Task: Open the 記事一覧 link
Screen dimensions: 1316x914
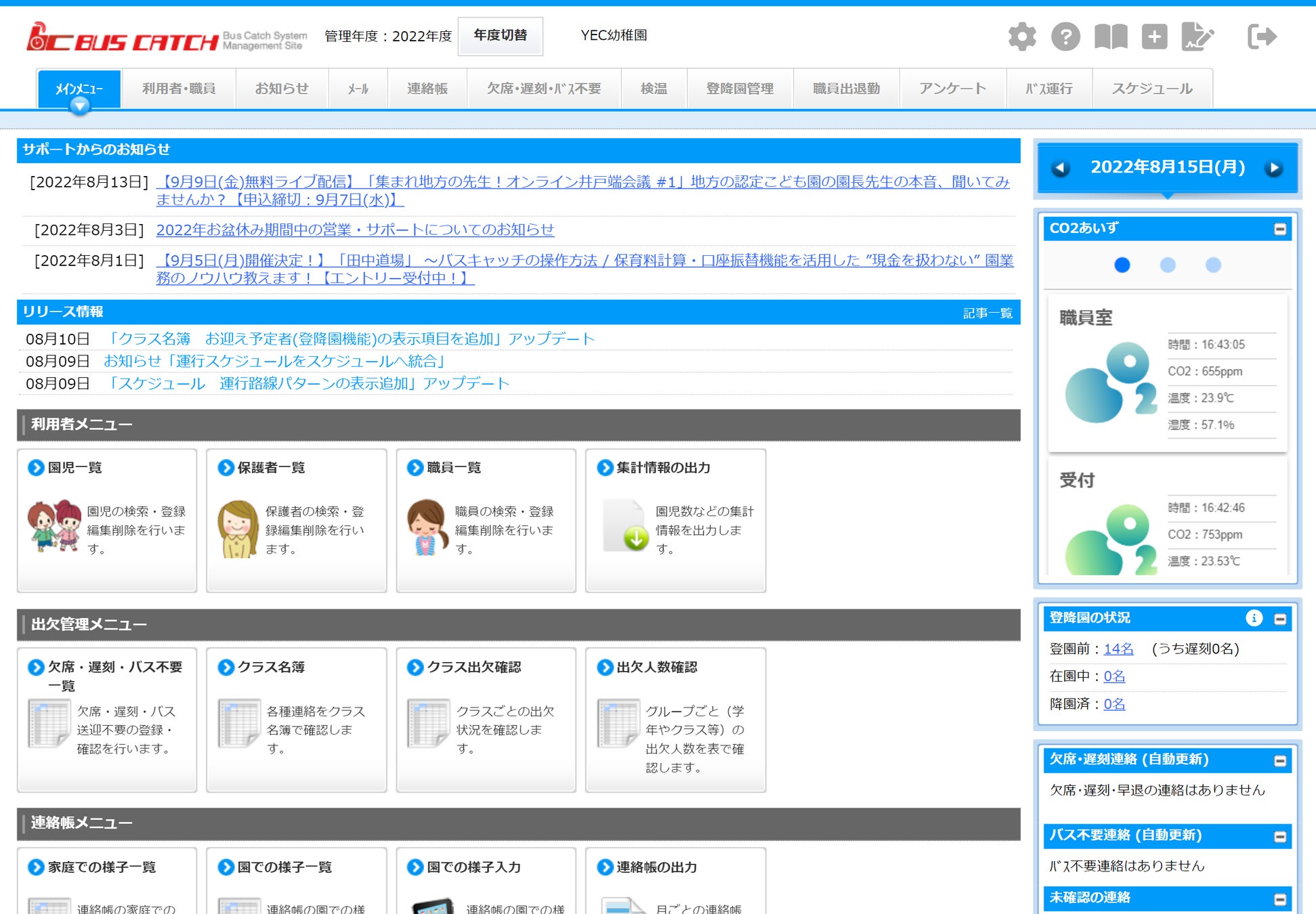Action: coord(987,313)
